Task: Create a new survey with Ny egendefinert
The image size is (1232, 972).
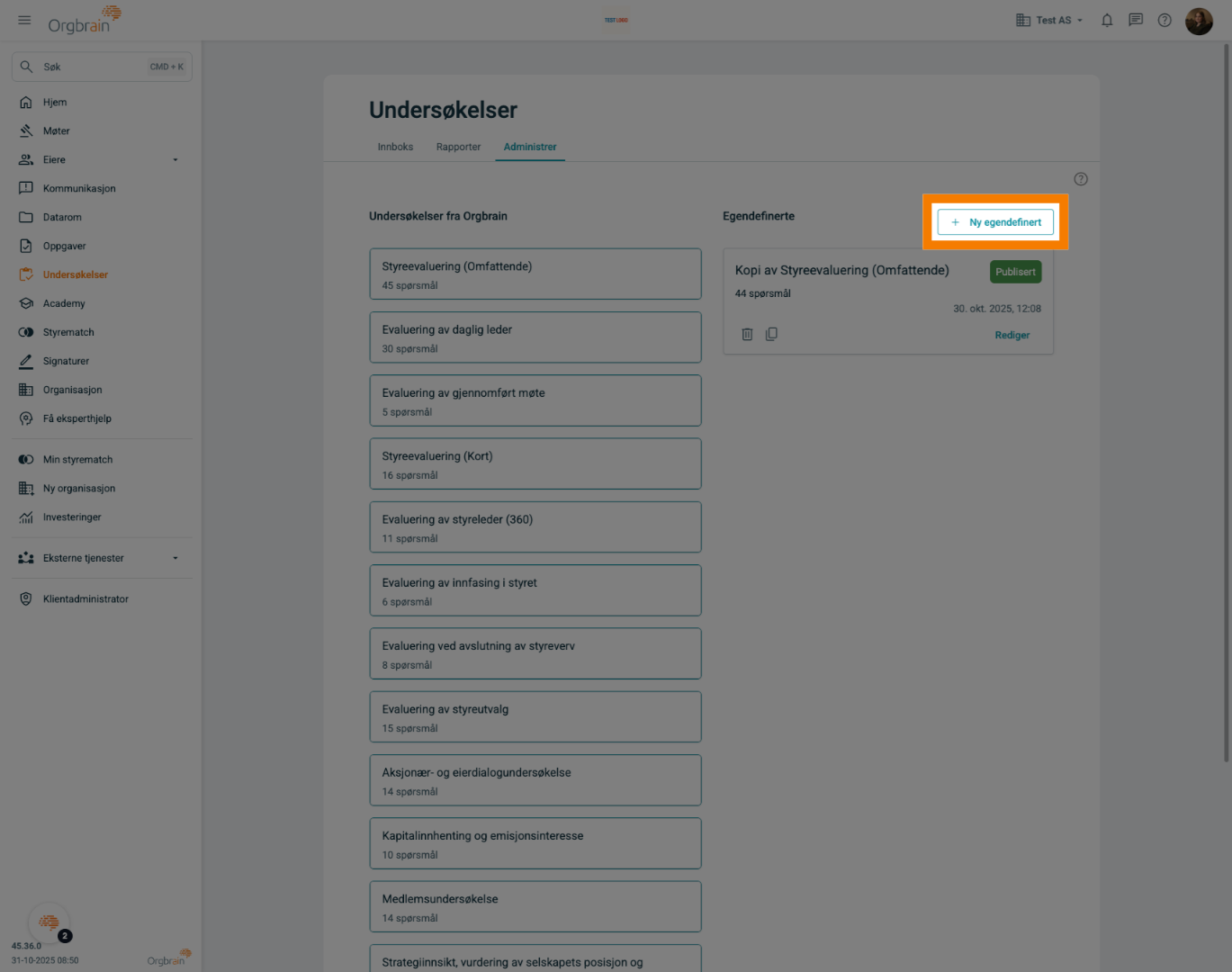Action: (x=995, y=222)
